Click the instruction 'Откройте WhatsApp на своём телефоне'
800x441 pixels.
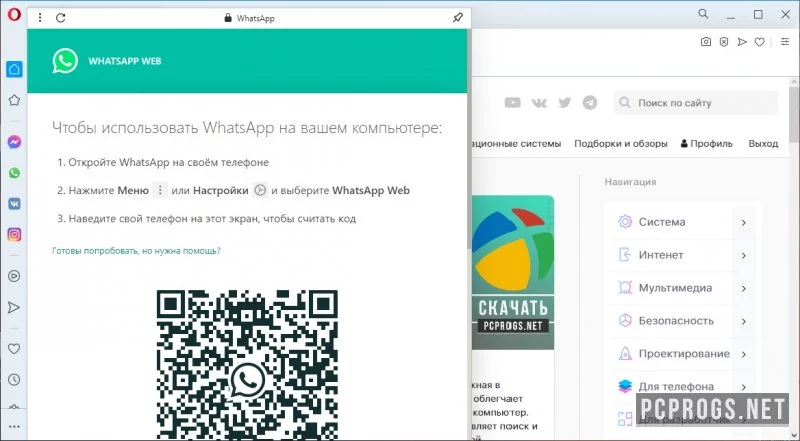[168, 162]
